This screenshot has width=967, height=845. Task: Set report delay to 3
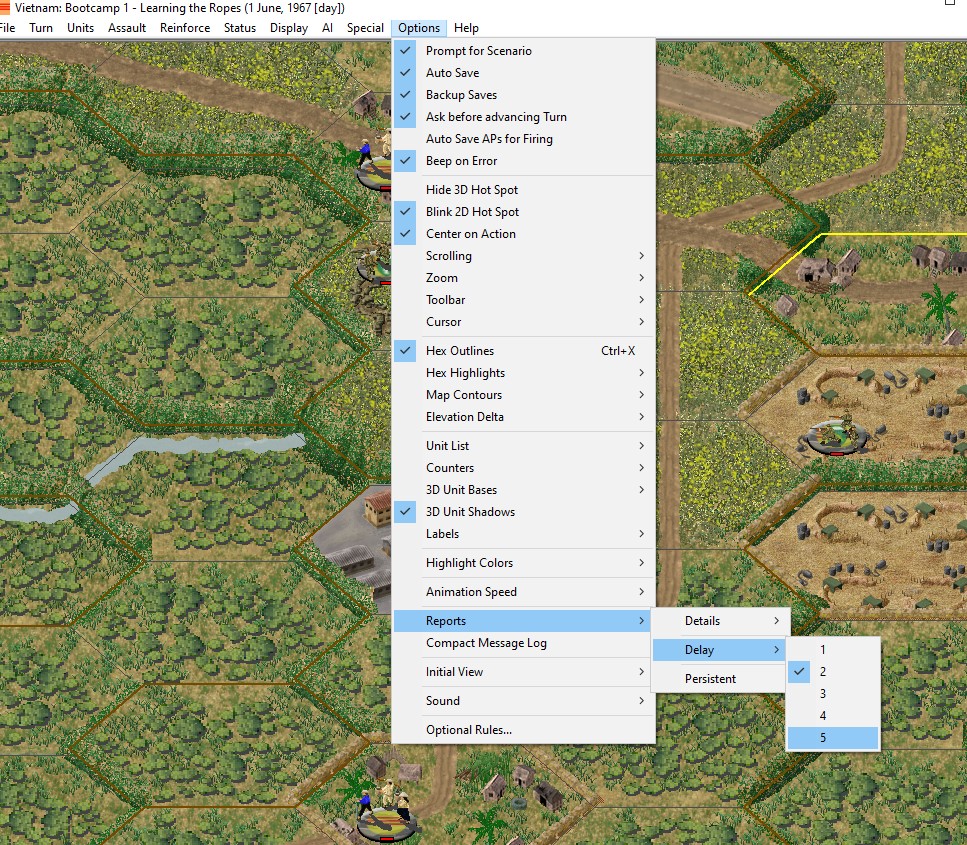[833, 694]
